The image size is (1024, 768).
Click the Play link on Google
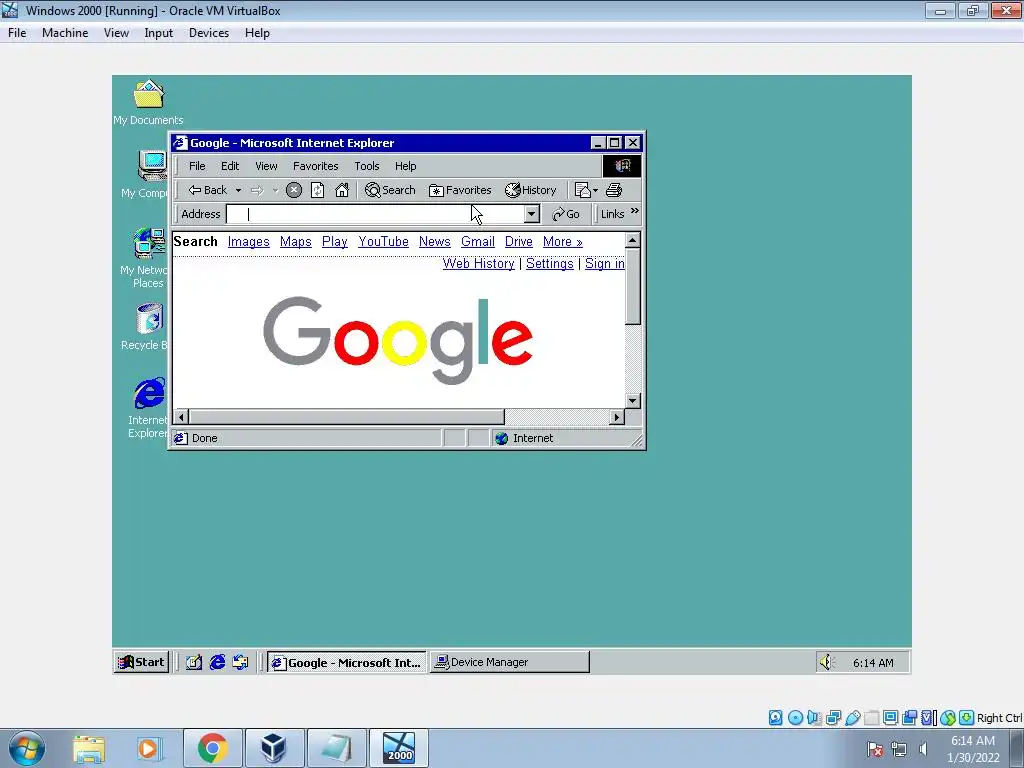pos(334,242)
